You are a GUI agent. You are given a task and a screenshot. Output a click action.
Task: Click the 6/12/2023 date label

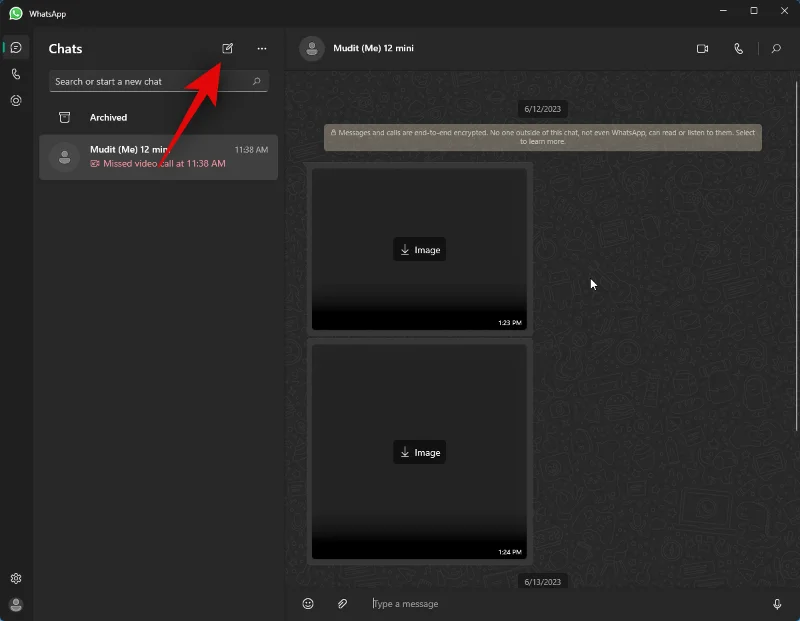click(x=542, y=109)
